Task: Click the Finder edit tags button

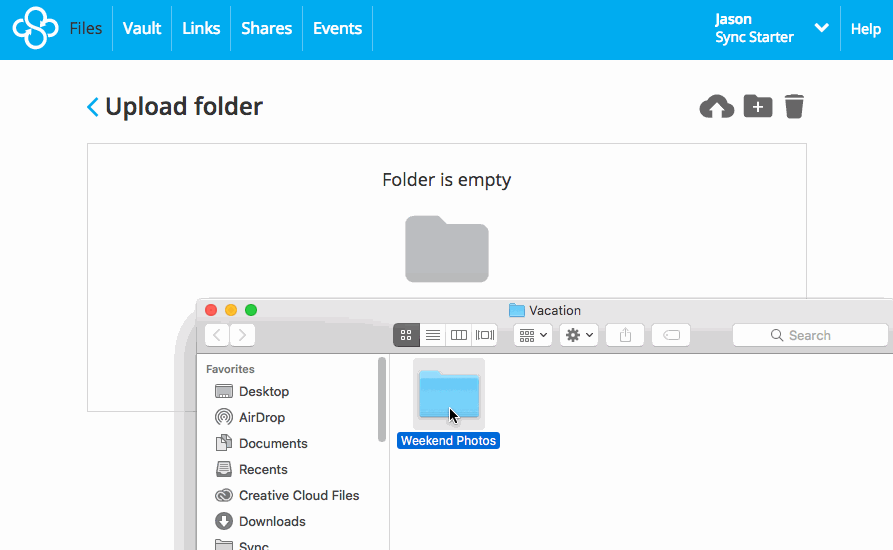Action: (671, 335)
